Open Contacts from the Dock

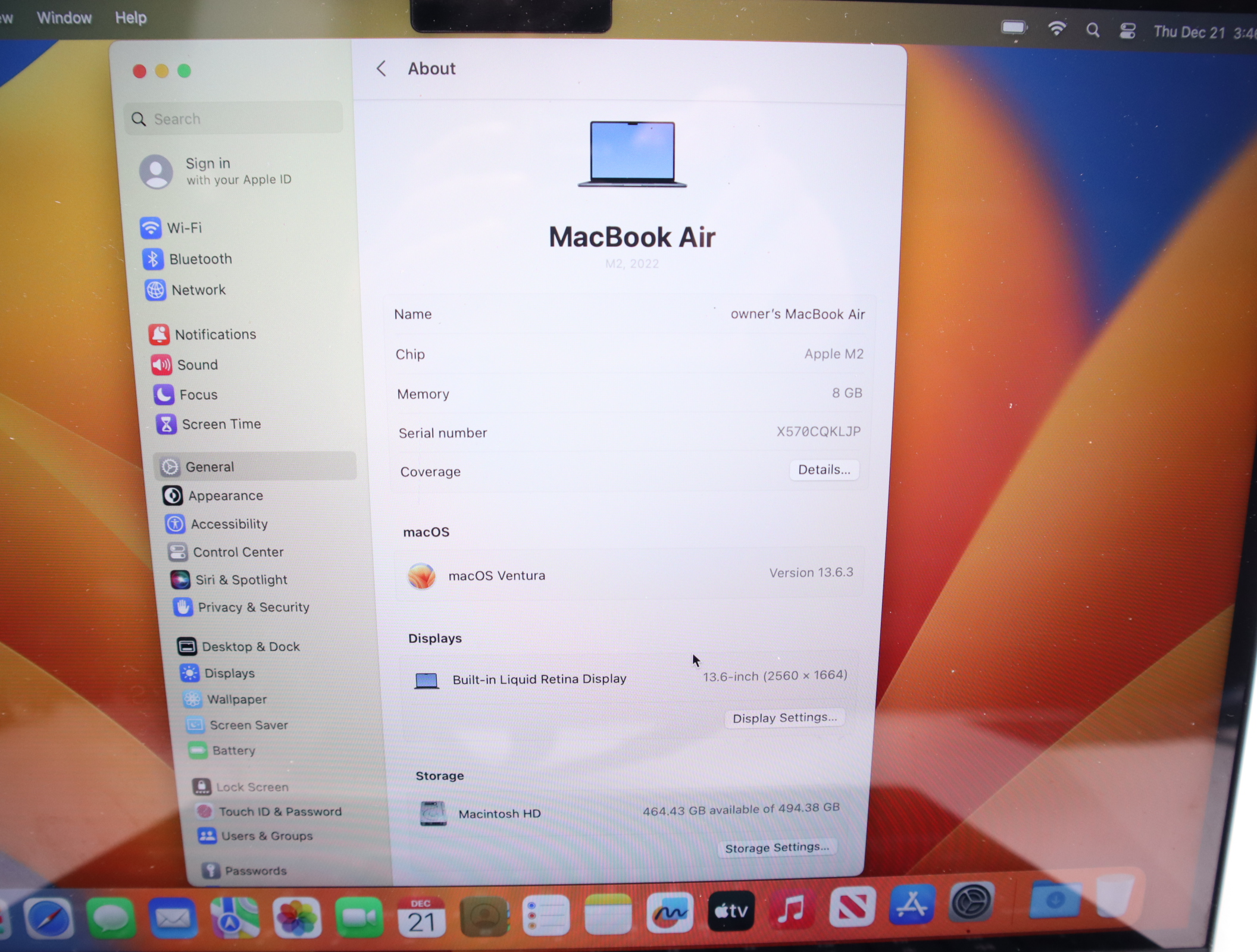pos(484,915)
